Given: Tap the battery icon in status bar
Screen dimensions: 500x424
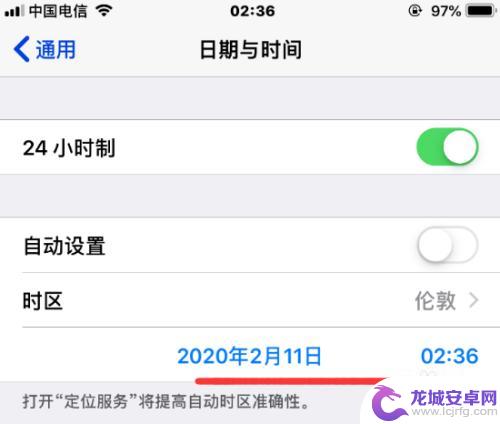Looking at the screenshot, I should [x=481, y=11].
